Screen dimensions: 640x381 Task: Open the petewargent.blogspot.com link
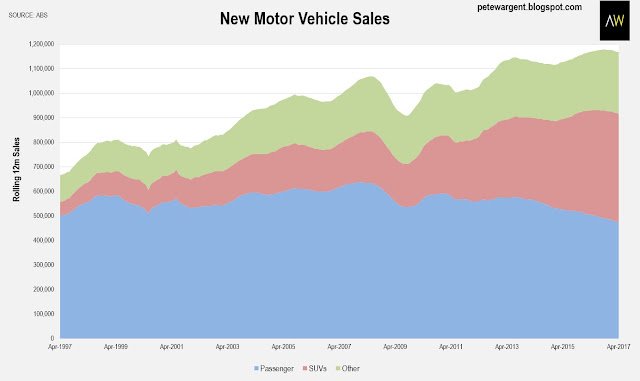[529, 7]
